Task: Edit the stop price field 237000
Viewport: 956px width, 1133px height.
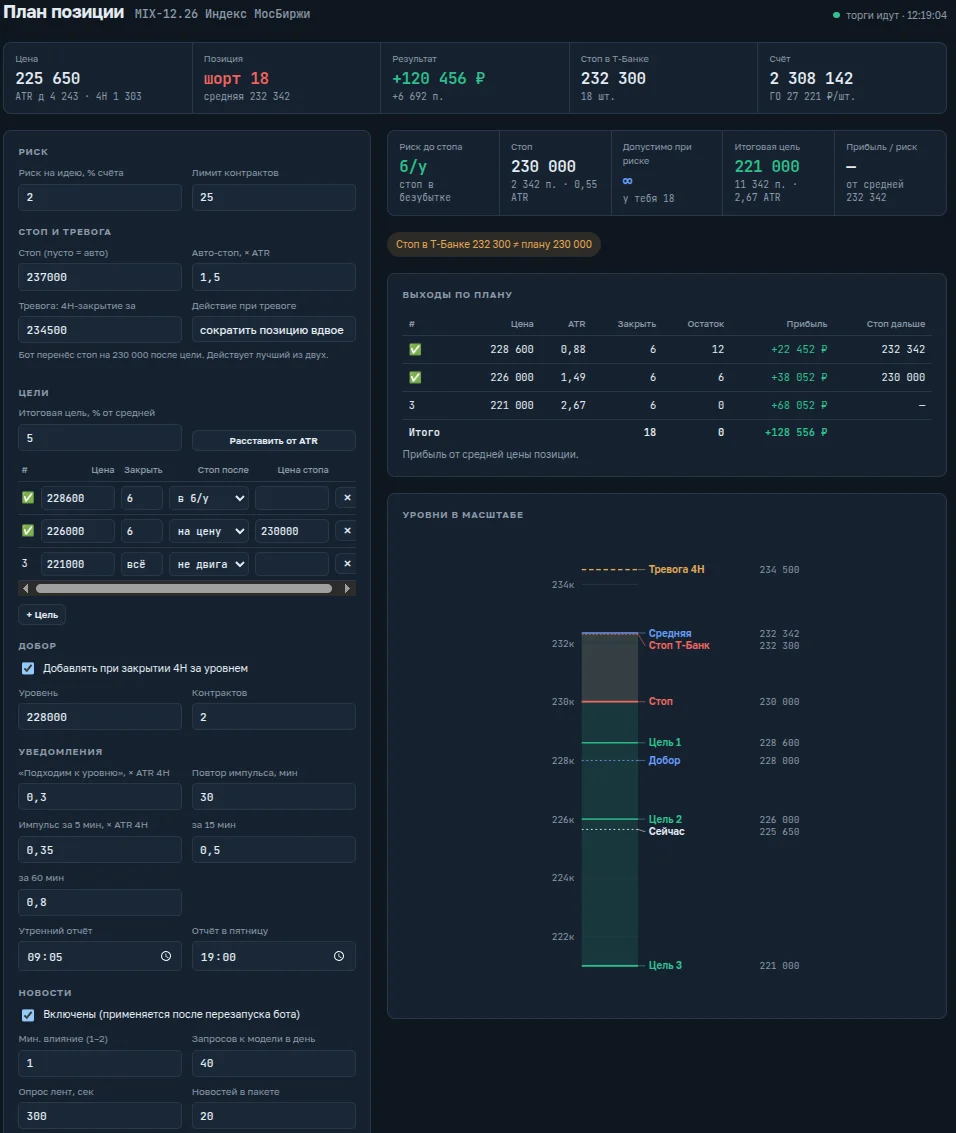Action: 100,277
